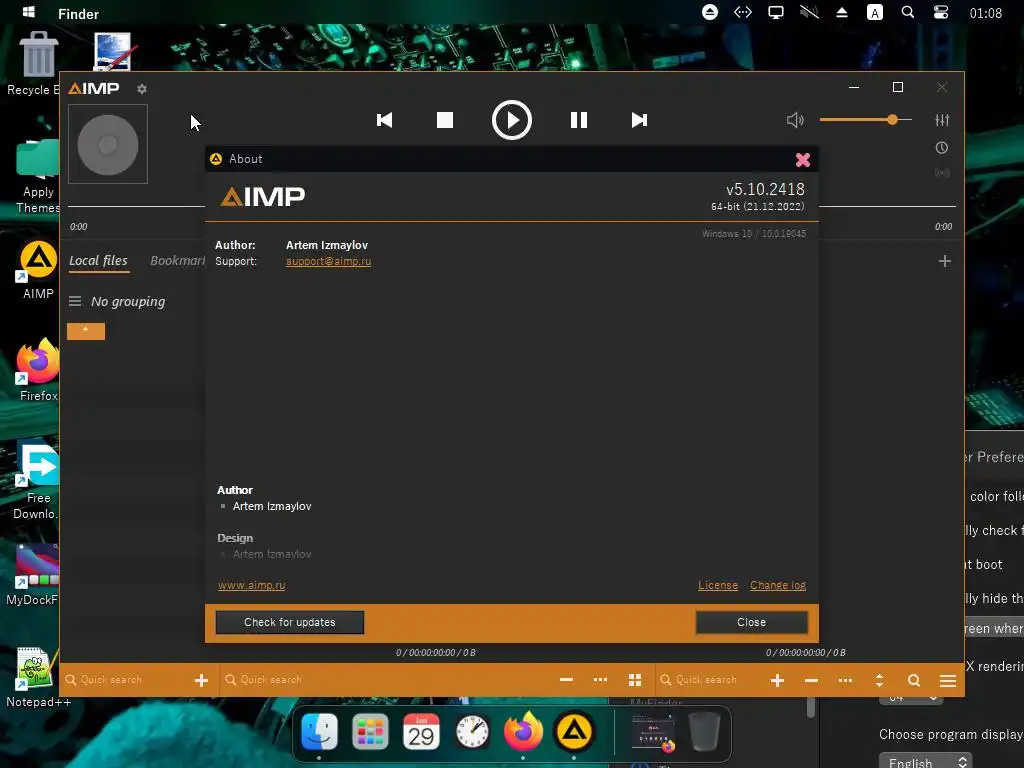Open the Calendar dock icon
Viewport: 1024px width, 768px height.
pyautogui.click(x=421, y=731)
